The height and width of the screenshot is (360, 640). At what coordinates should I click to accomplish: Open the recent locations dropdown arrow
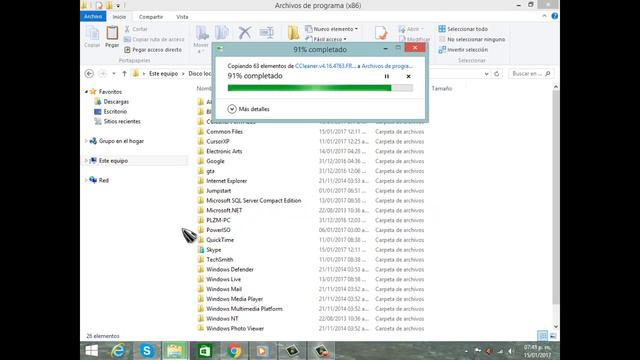coord(114,73)
